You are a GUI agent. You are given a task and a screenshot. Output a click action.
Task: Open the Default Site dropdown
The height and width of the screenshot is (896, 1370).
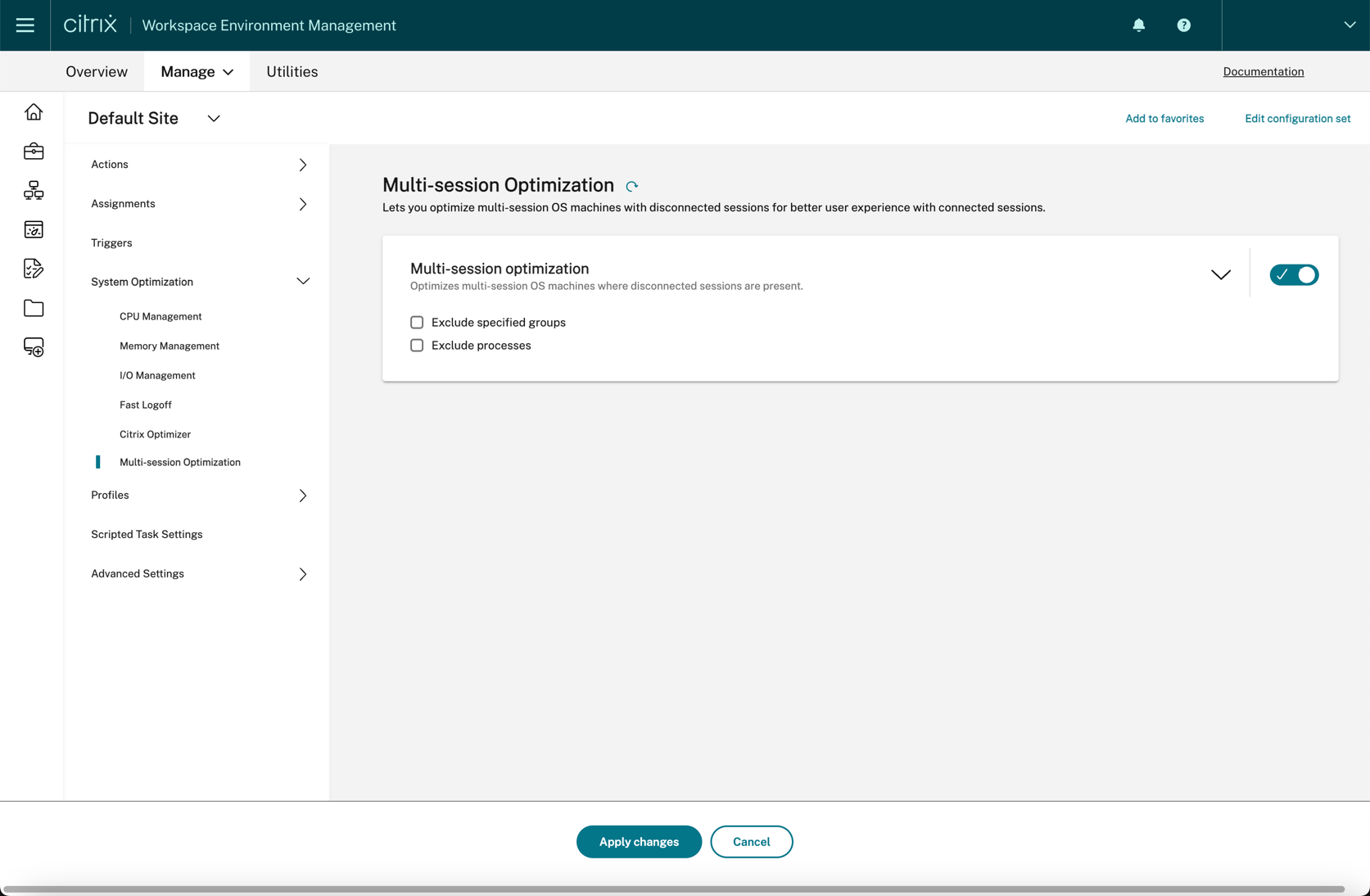[x=214, y=119]
